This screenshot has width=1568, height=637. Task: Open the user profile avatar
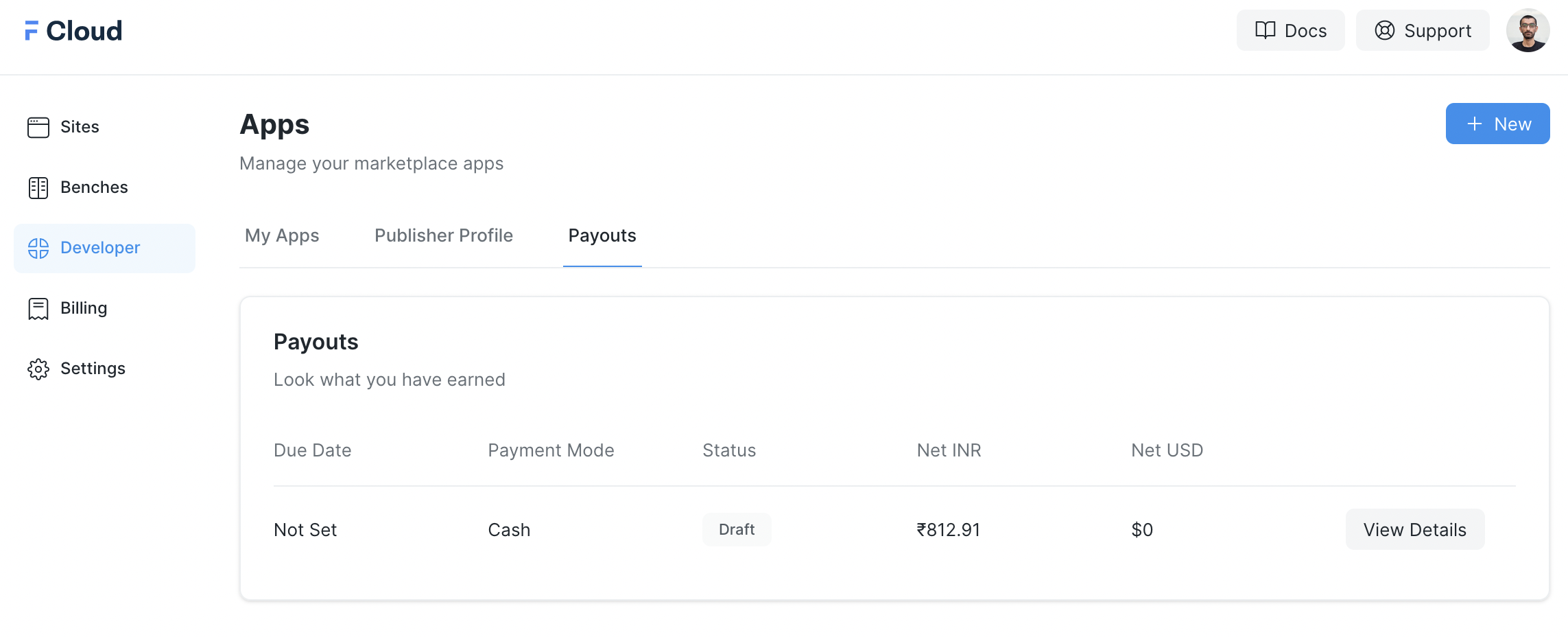(x=1528, y=30)
